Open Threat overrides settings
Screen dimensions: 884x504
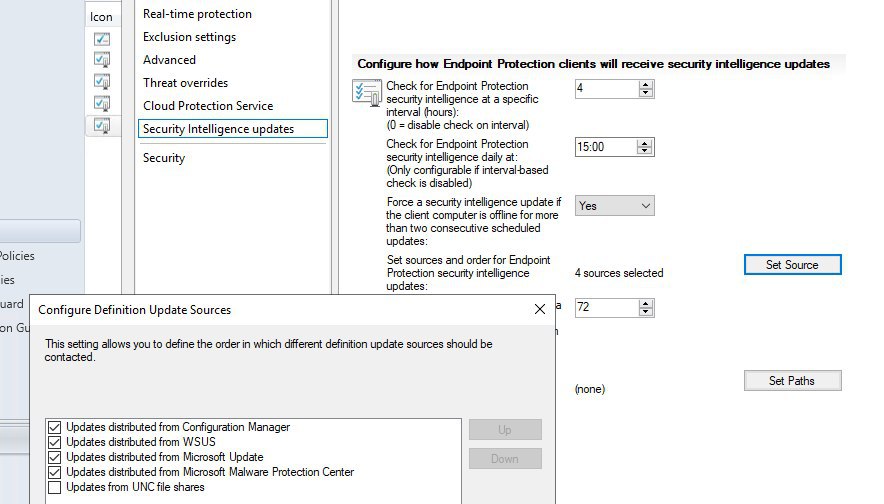click(x=185, y=83)
